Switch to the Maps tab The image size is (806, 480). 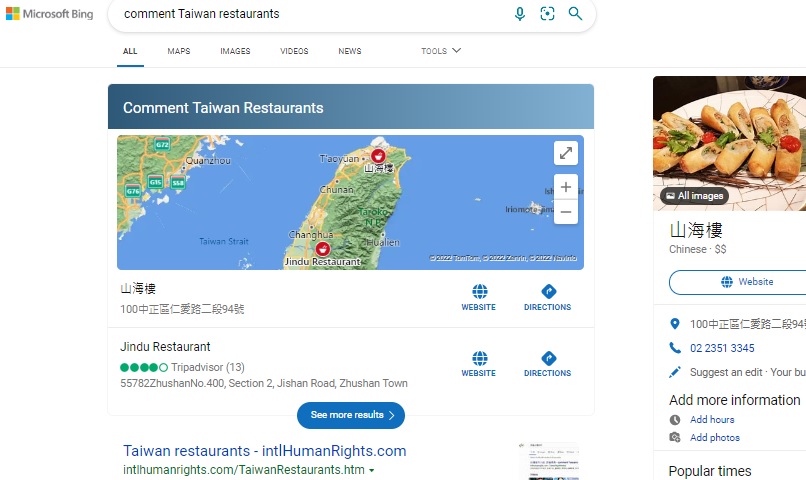[179, 51]
